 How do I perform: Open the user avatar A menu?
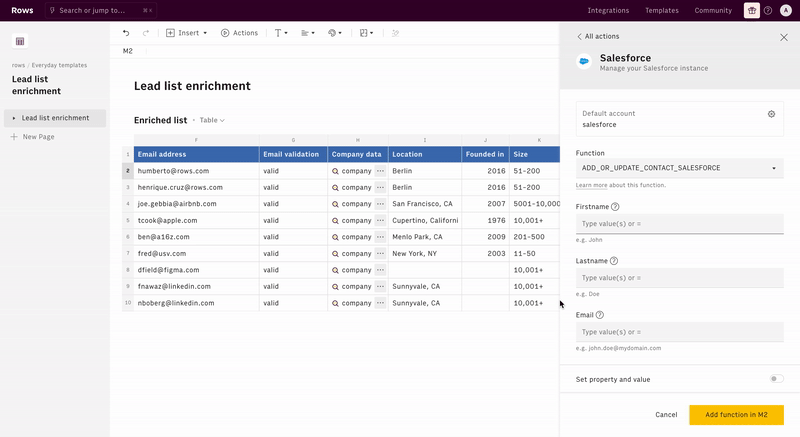pyautogui.click(x=786, y=10)
